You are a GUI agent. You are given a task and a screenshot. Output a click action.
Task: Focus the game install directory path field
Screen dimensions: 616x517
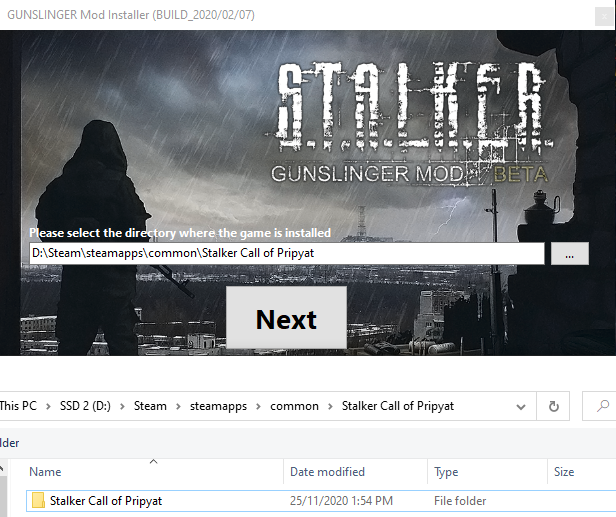287,253
